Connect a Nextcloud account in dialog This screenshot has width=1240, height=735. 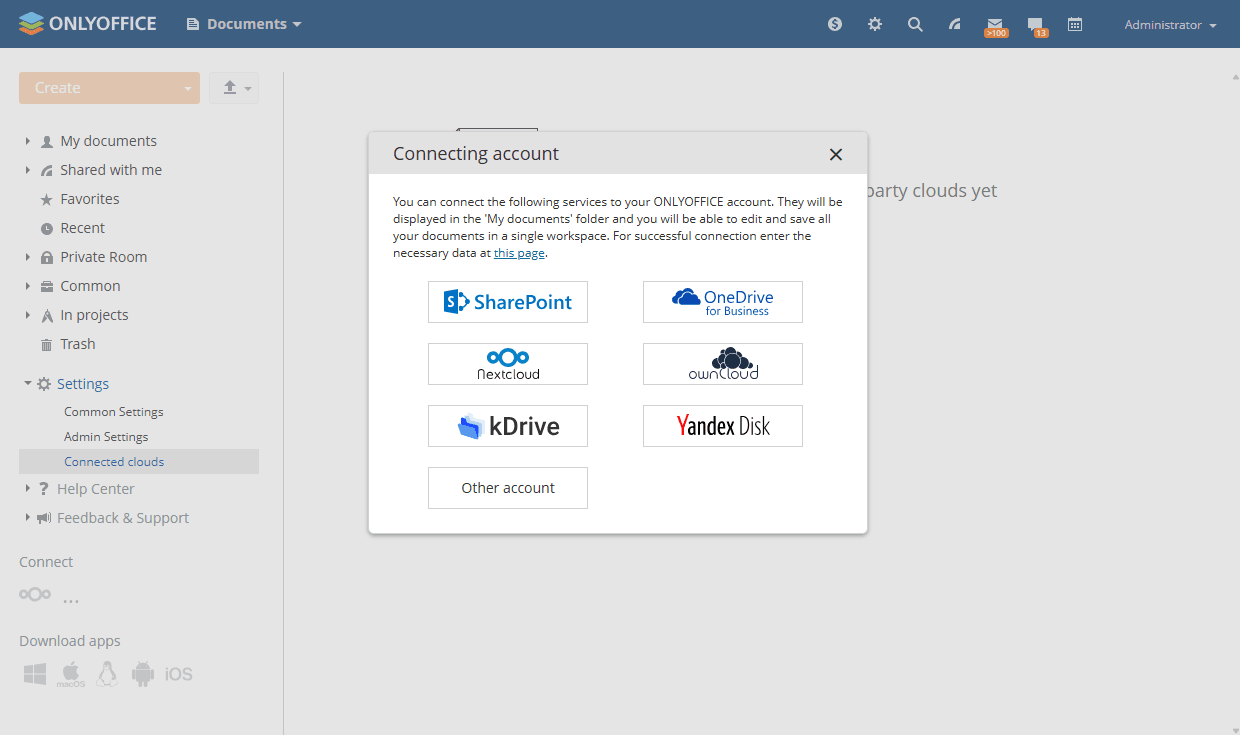(x=508, y=364)
